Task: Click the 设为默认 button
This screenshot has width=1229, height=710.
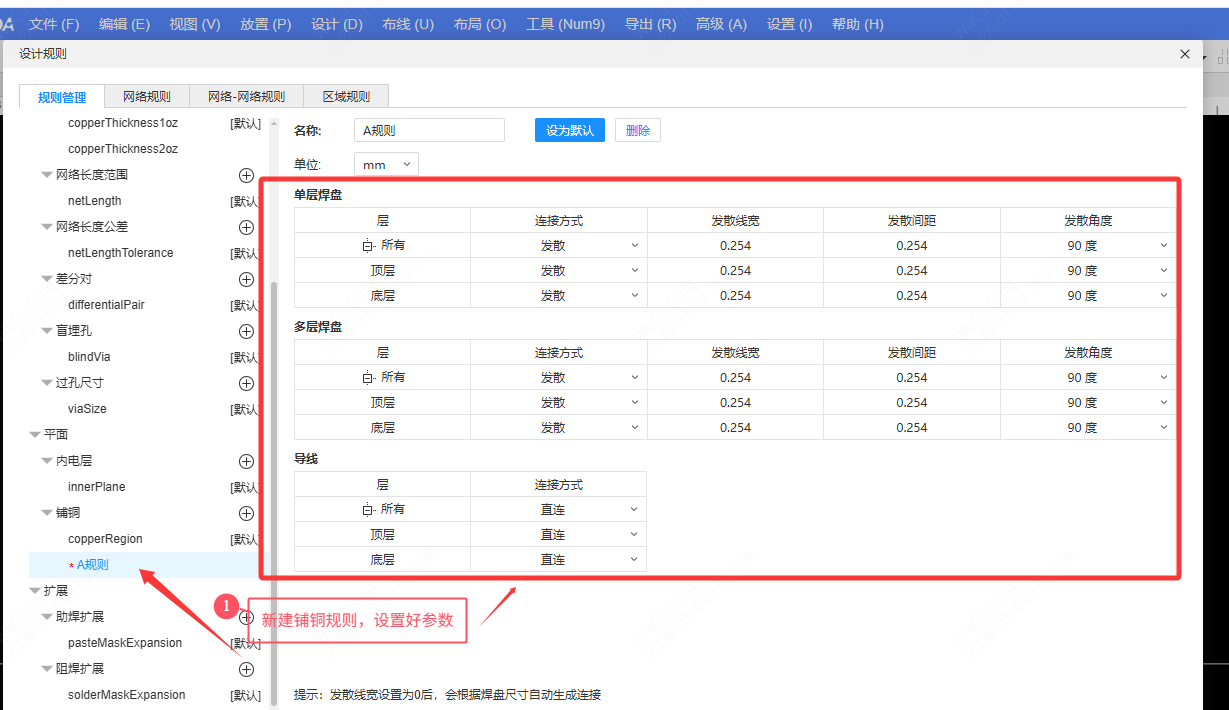Action: point(569,129)
